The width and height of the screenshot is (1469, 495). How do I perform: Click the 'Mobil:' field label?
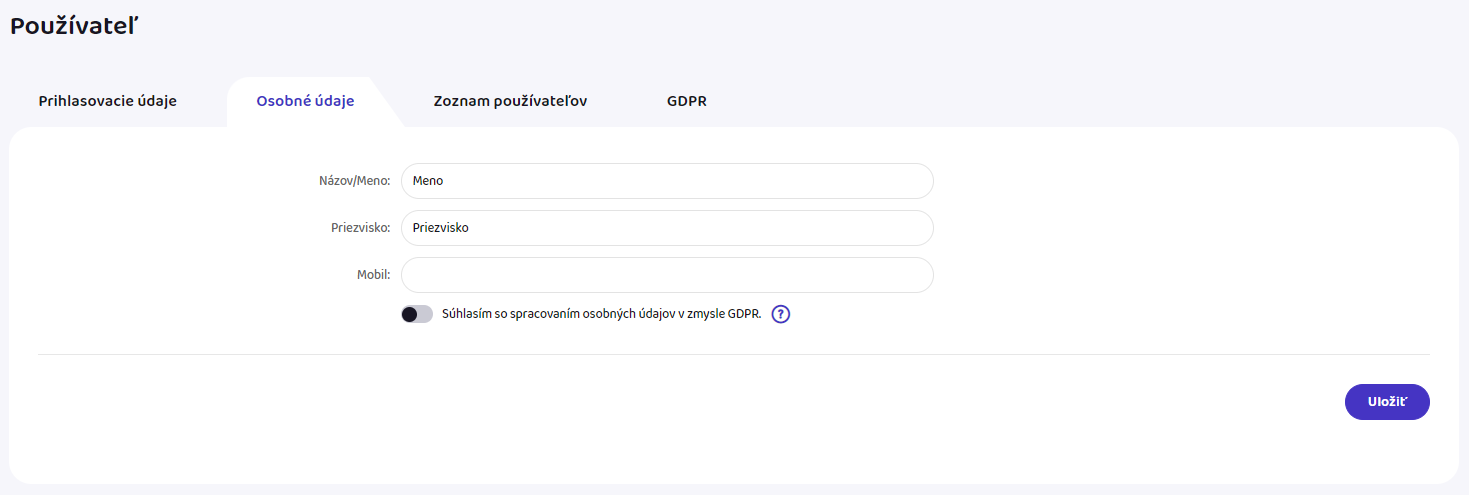coord(373,275)
